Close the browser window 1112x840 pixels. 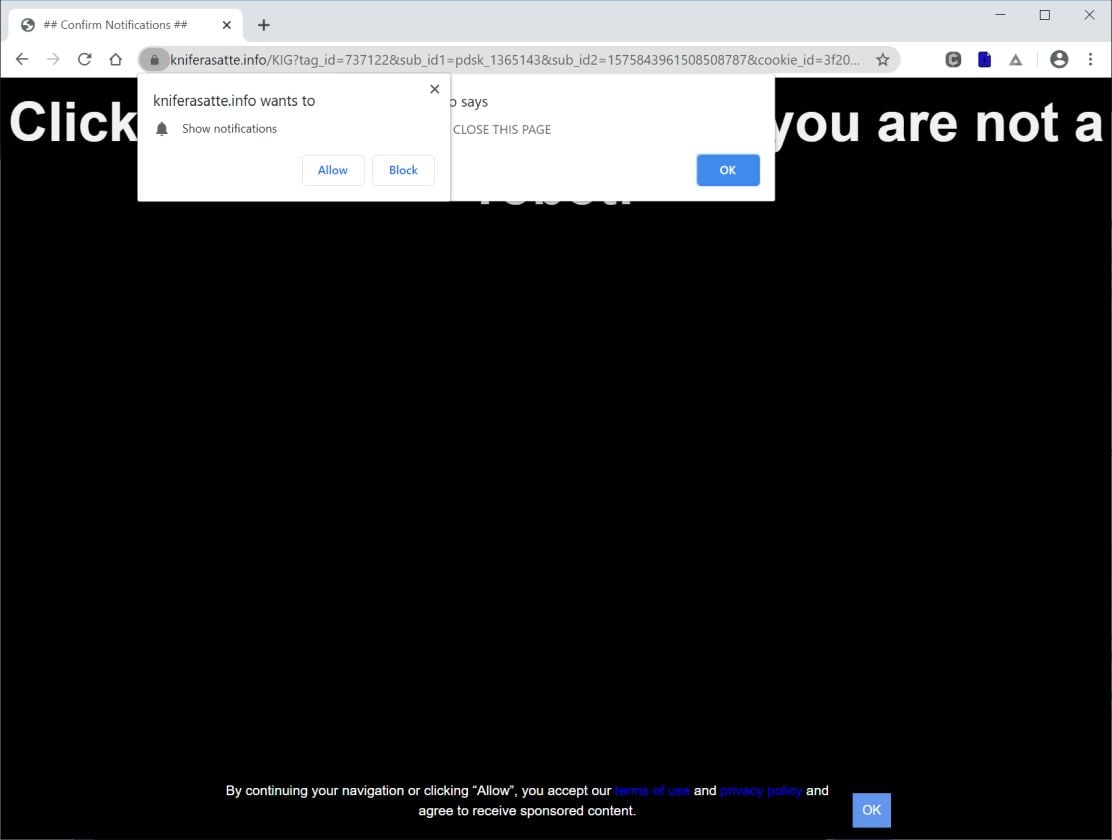[x=1089, y=14]
